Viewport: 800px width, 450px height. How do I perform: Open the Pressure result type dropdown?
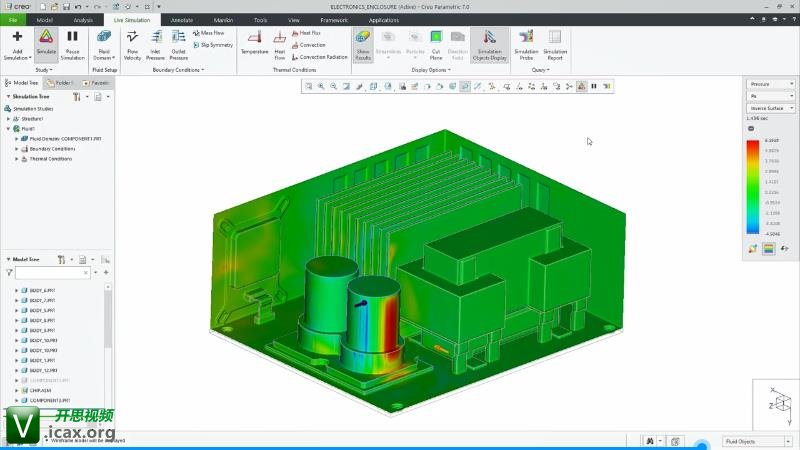point(769,84)
